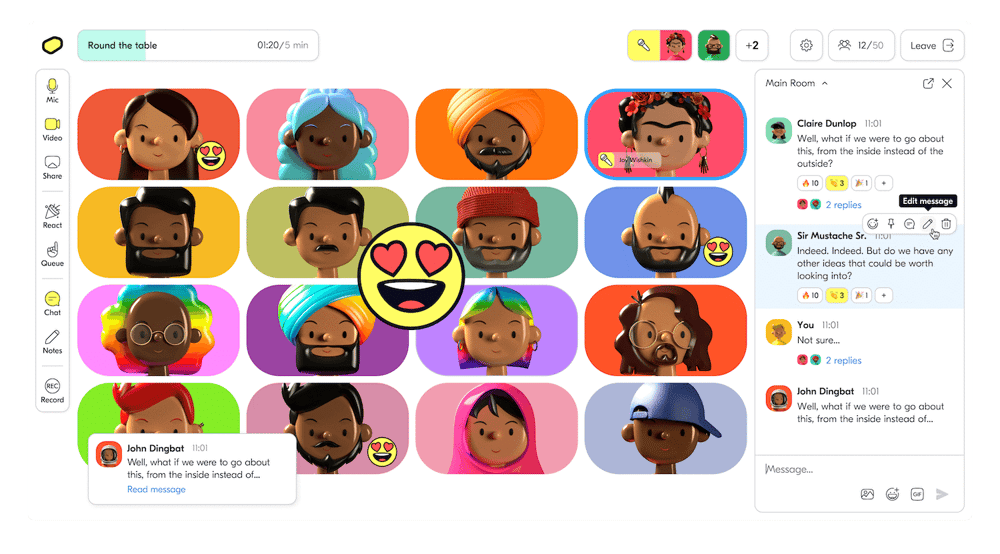The image size is (1000, 554).
Task: Click the Edit message pencil icon
Action: pos(927,224)
